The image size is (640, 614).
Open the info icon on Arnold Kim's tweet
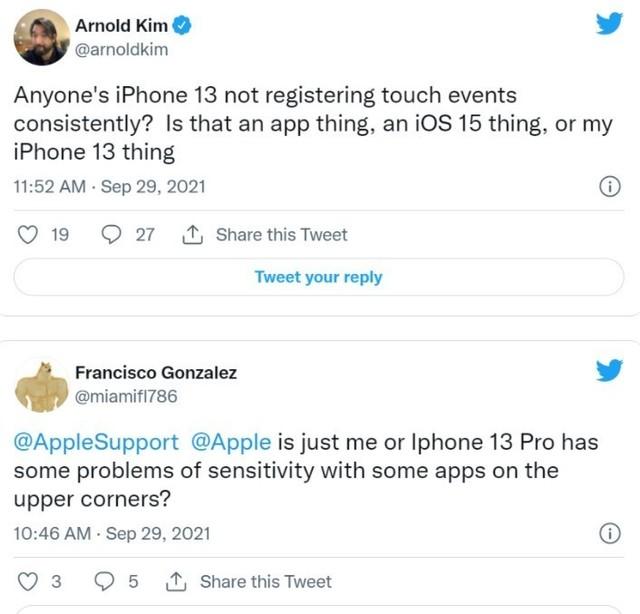(608, 187)
